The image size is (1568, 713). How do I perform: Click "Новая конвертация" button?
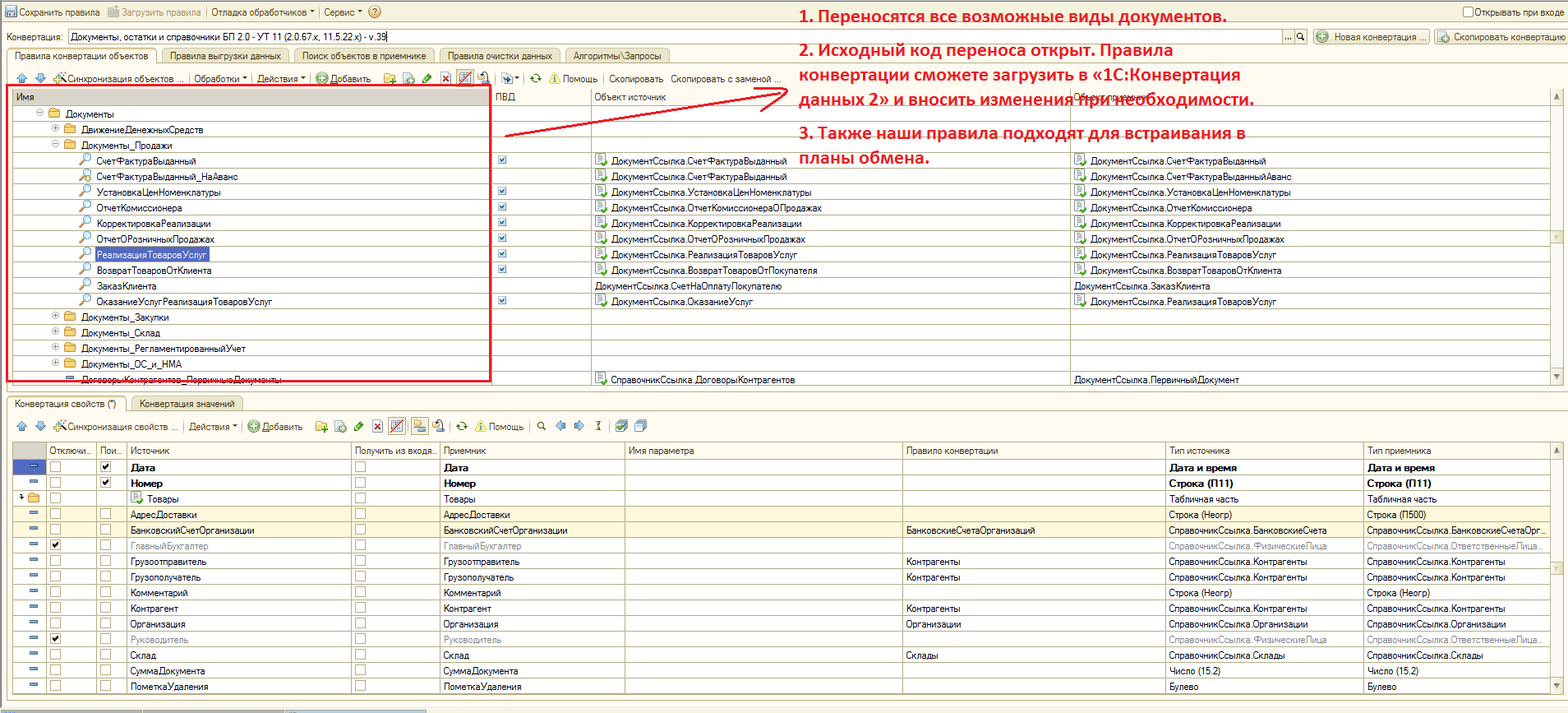tap(1372, 37)
